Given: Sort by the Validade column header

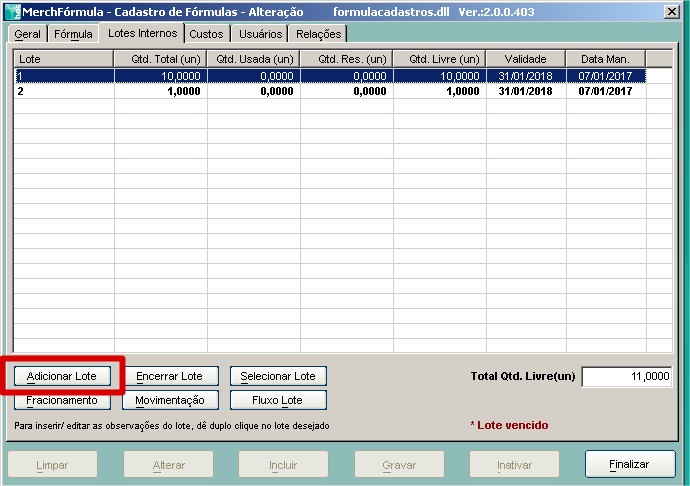Looking at the screenshot, I should point(525,59).
